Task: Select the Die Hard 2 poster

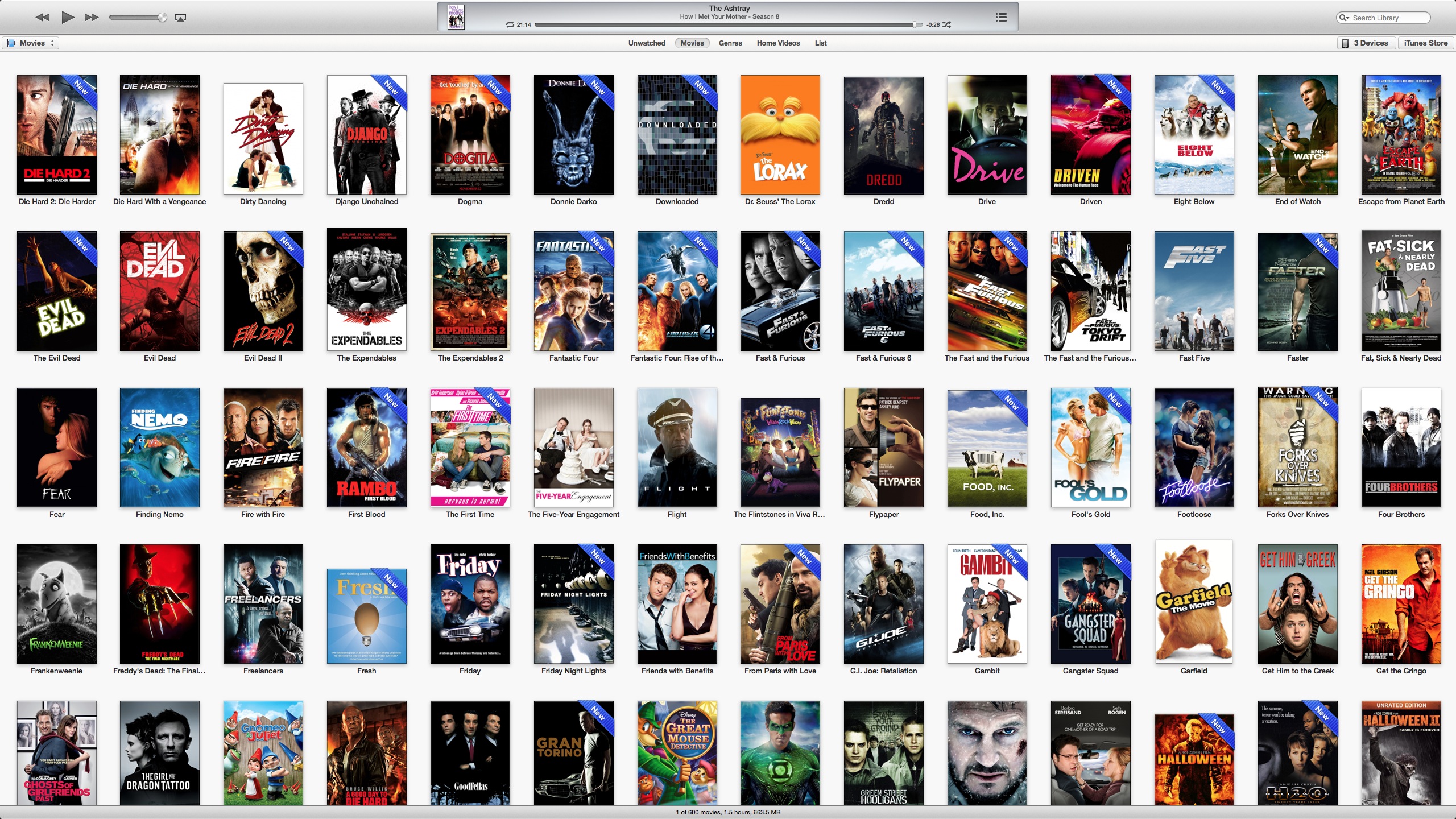Action: click(57, 135)
